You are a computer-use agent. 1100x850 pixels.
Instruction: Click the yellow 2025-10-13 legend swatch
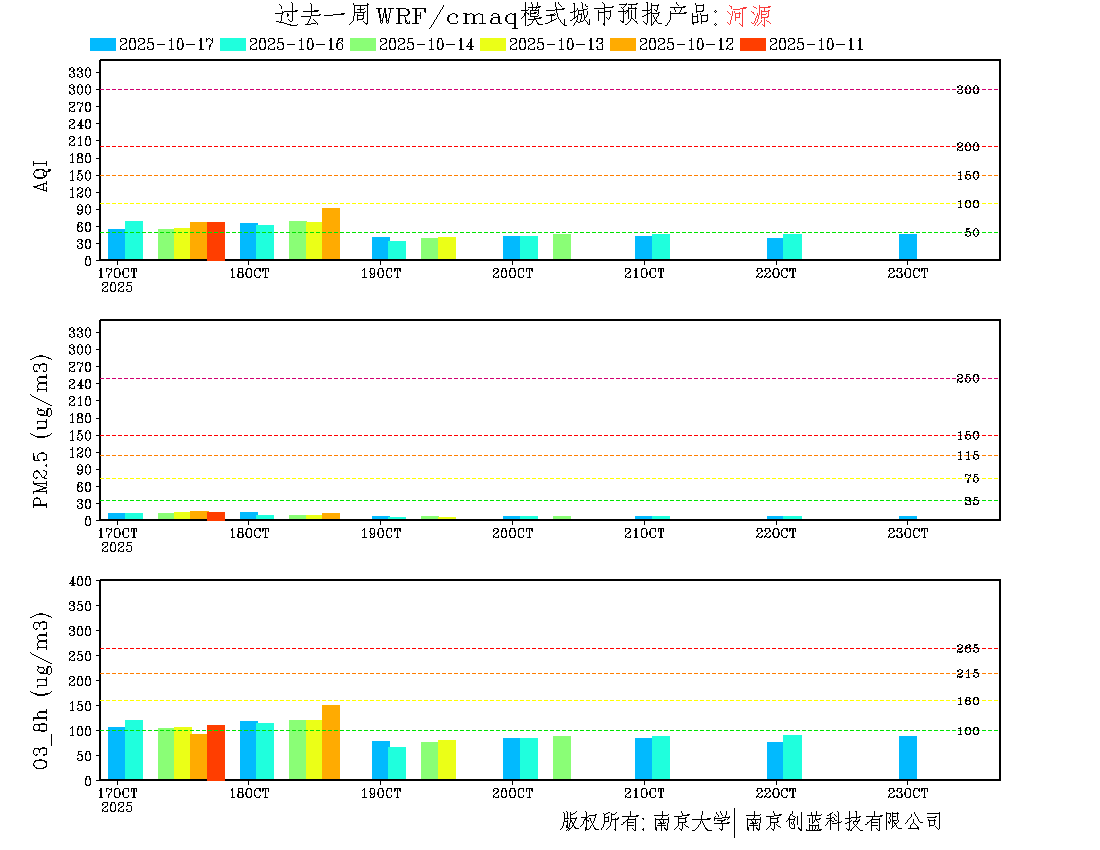point(493,44)
